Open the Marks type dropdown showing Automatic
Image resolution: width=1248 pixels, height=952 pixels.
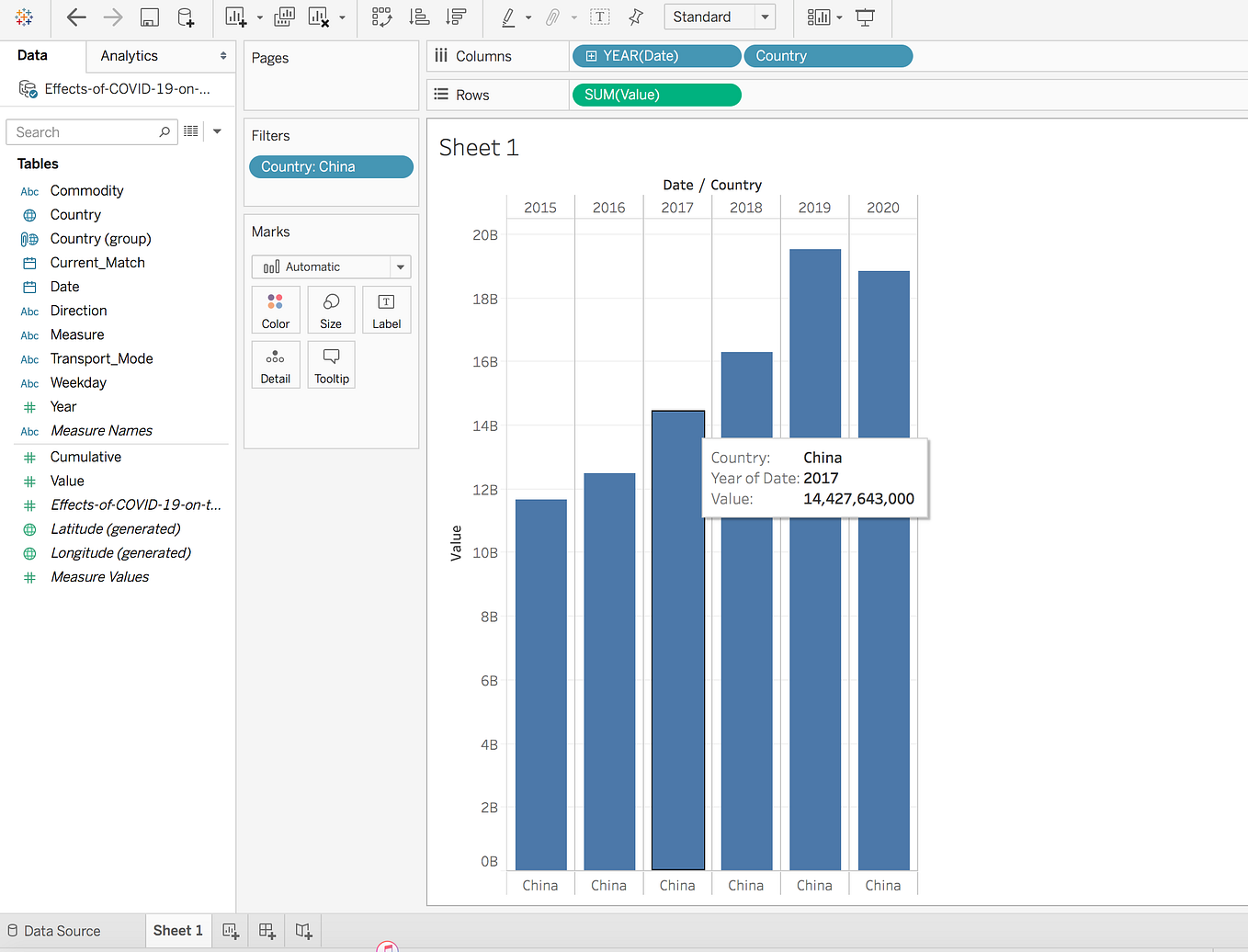coord(331,266)
